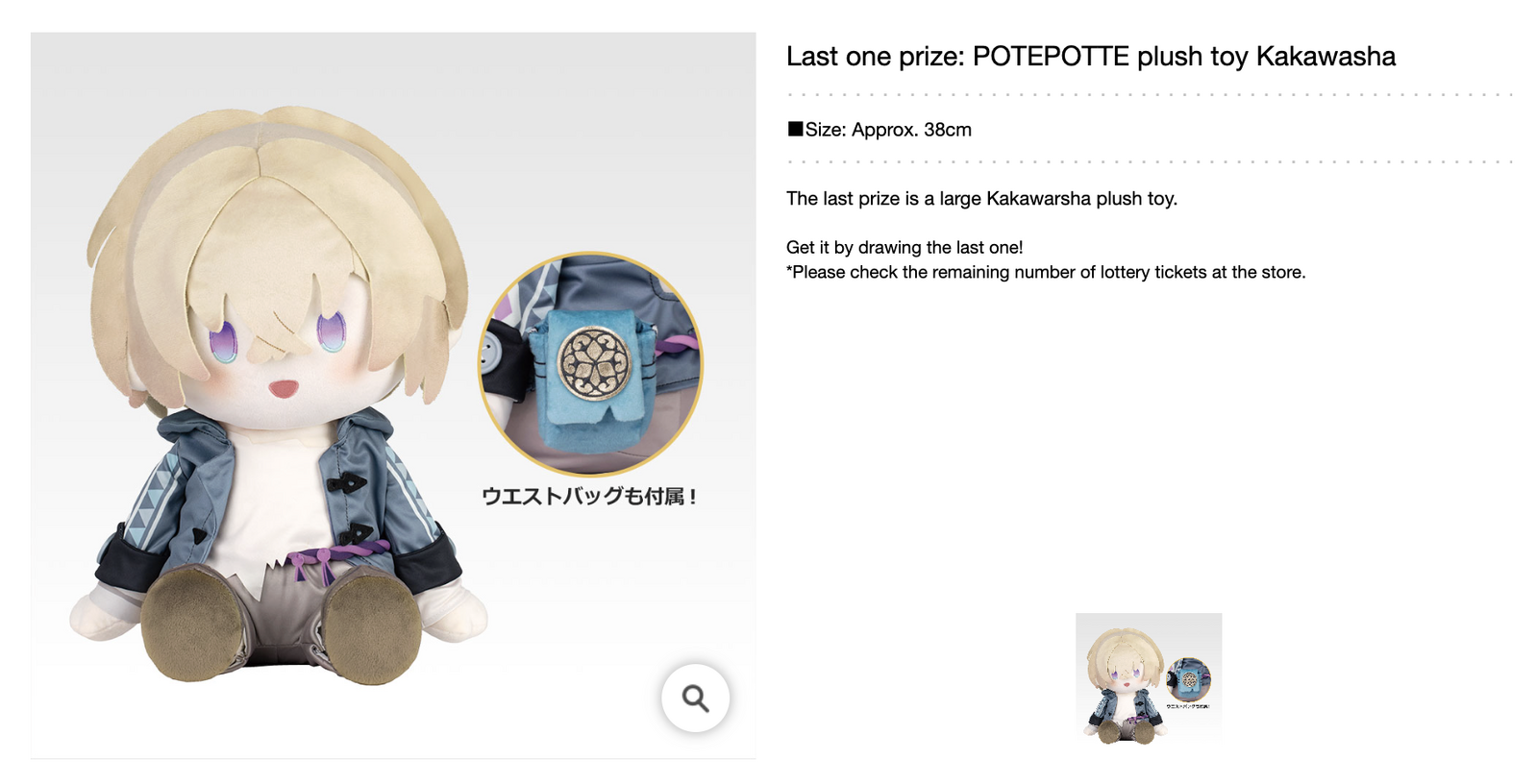Screen dimensions: 1536x784
Task: Click the dotted divider below the title
Action: coord(1150,95)
